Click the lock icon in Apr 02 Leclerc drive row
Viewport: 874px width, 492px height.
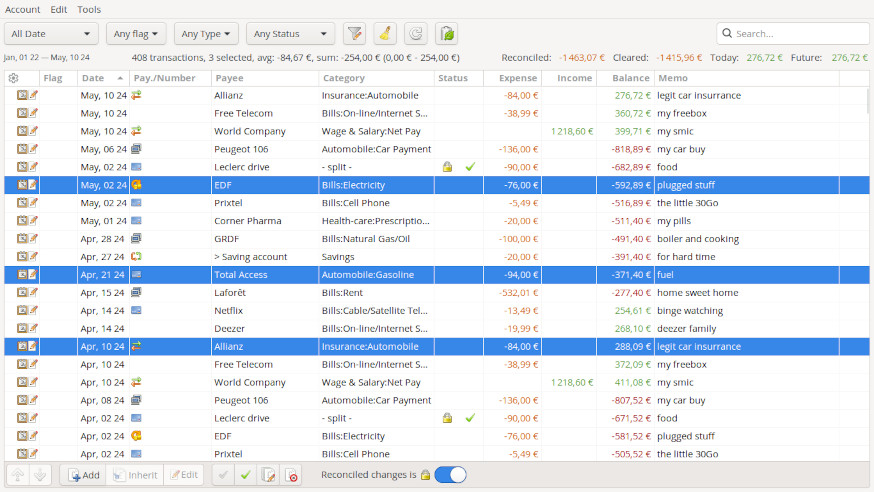tap(447, 418)
